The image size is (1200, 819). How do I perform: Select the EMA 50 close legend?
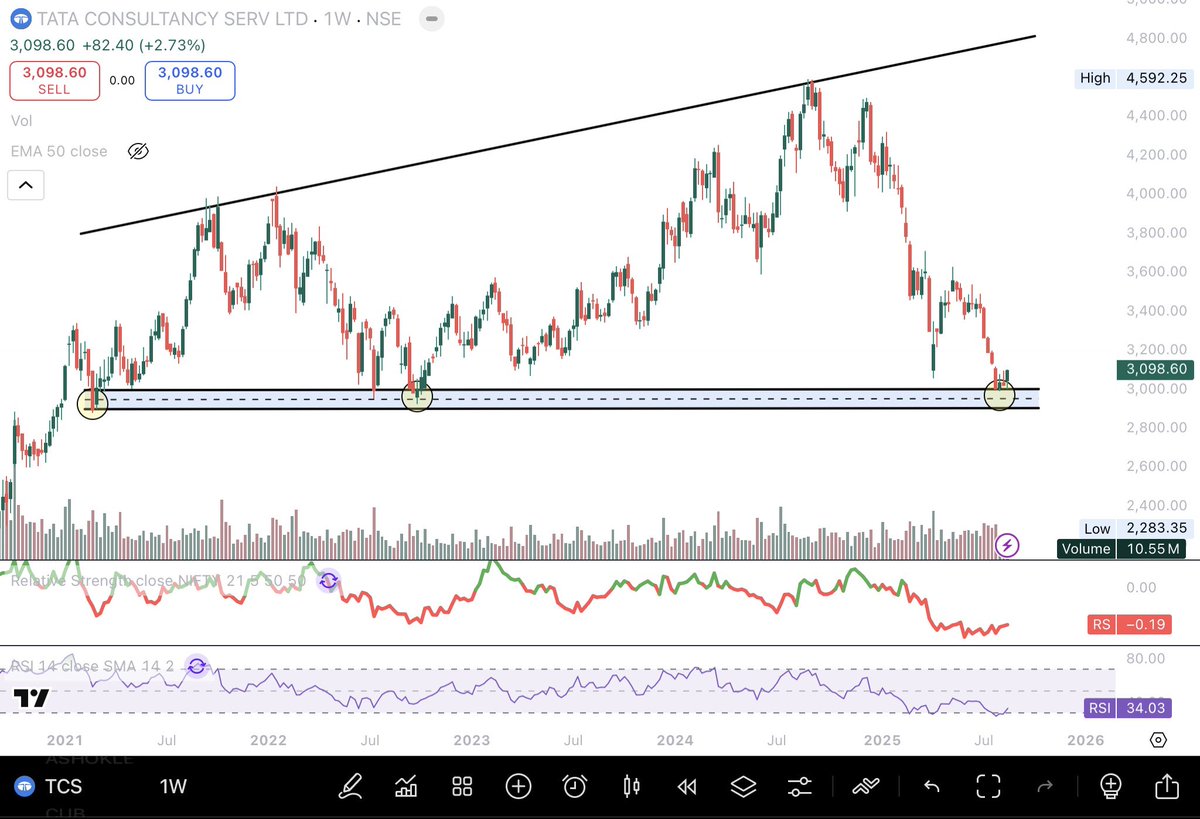[59, 151]
